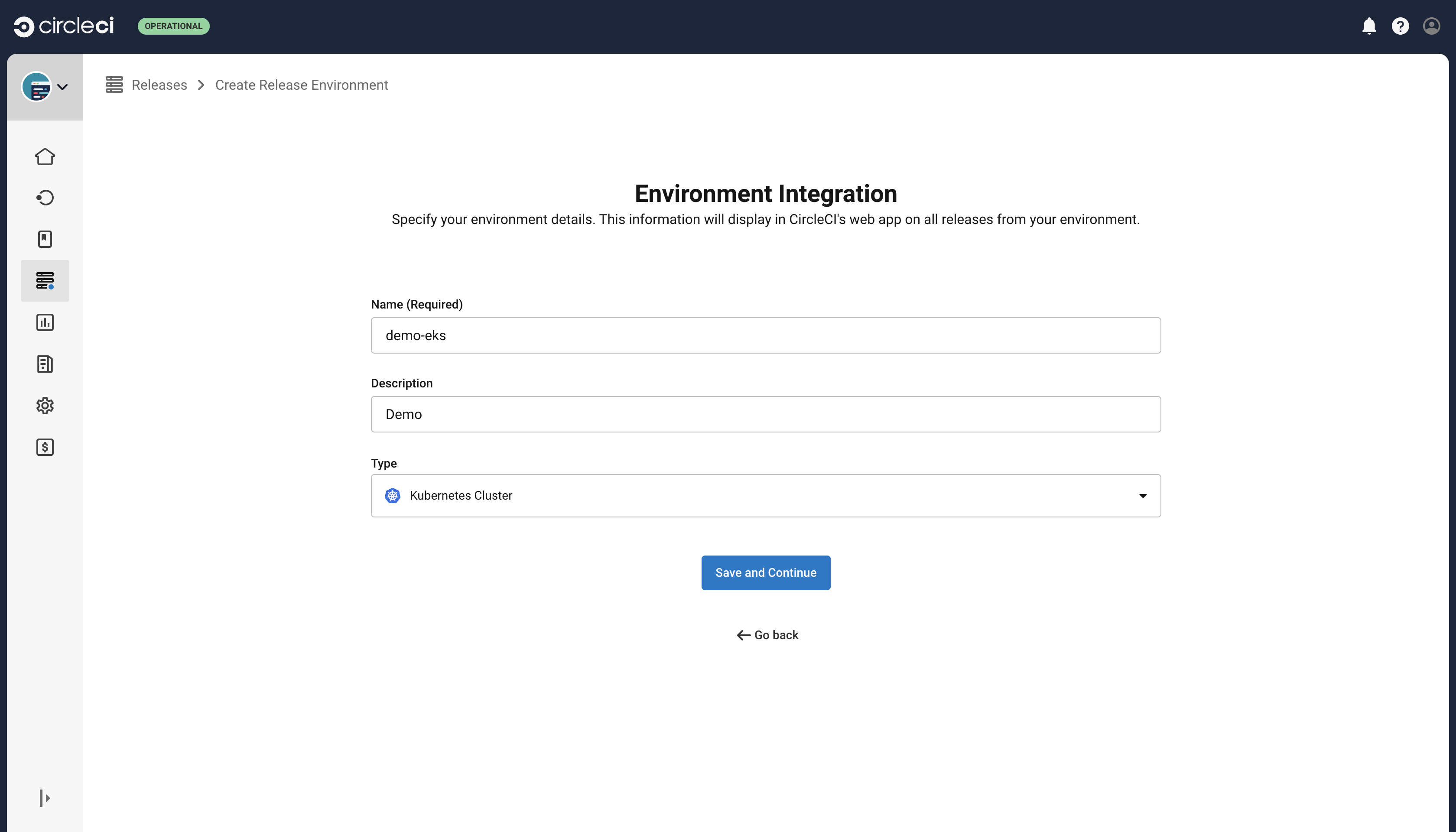Click the reports icon below Insights
1456x832 pixels.
click(45, 364)
